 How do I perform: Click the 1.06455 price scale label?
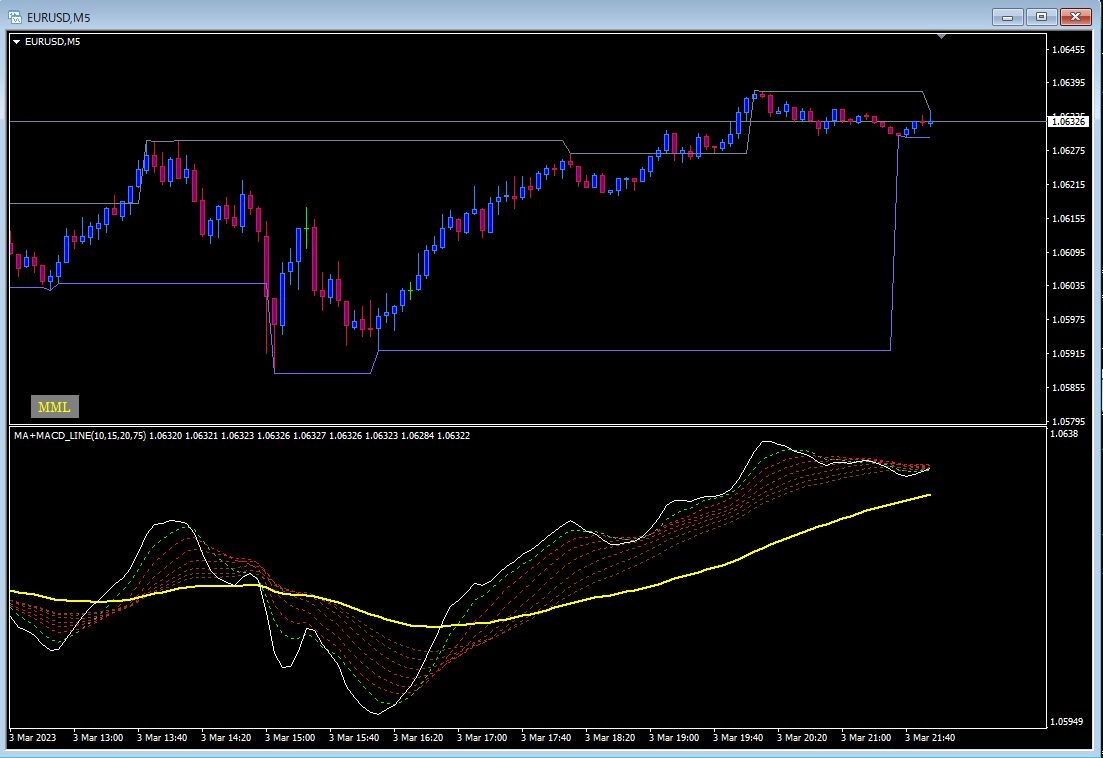(1068, 49)
